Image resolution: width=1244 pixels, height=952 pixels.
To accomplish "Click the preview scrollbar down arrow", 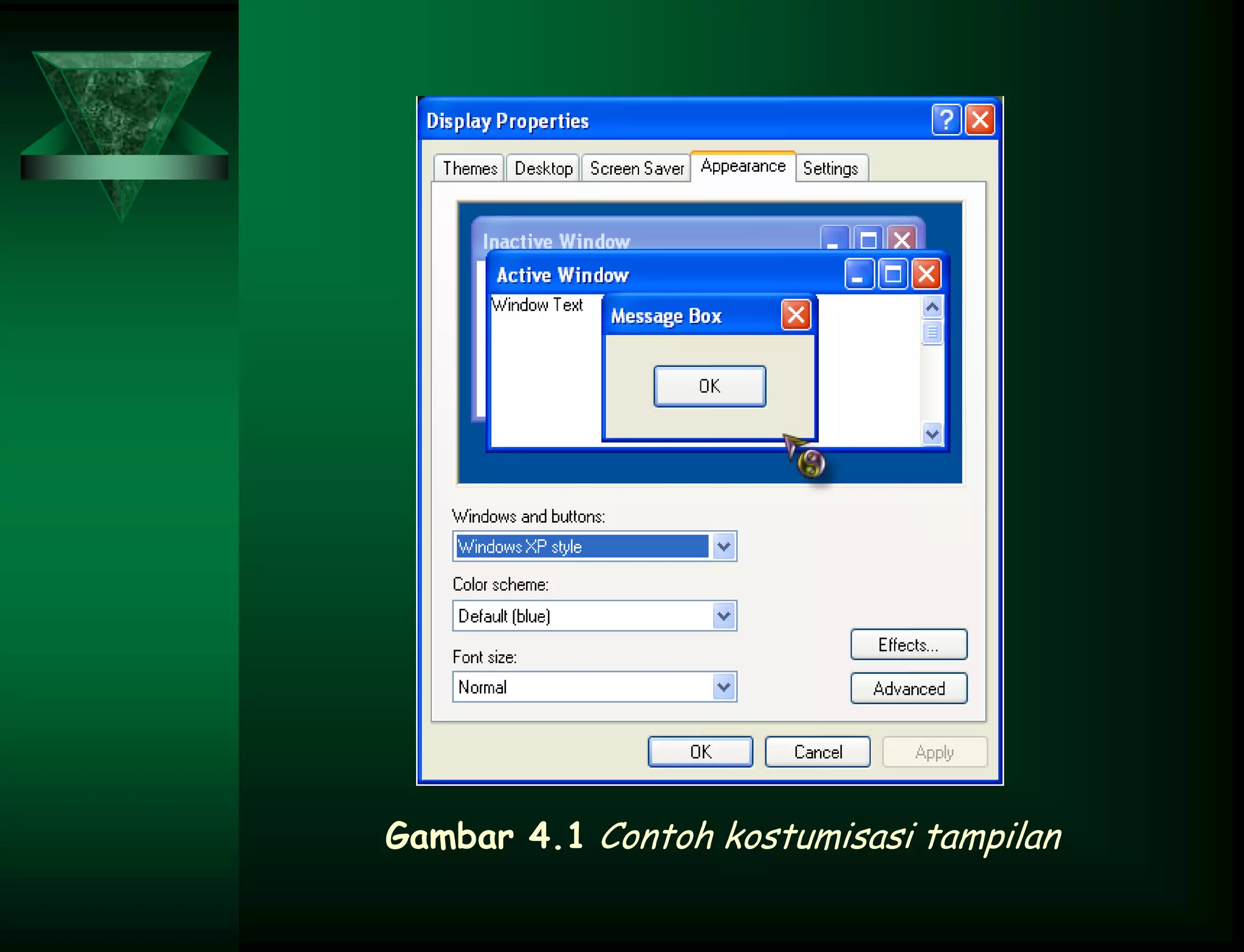I will [x=932, y=434].
